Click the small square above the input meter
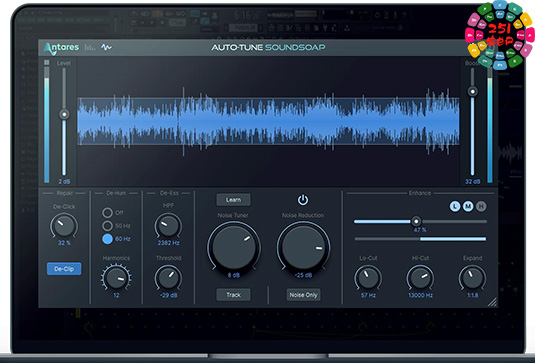 coord(47,62)
